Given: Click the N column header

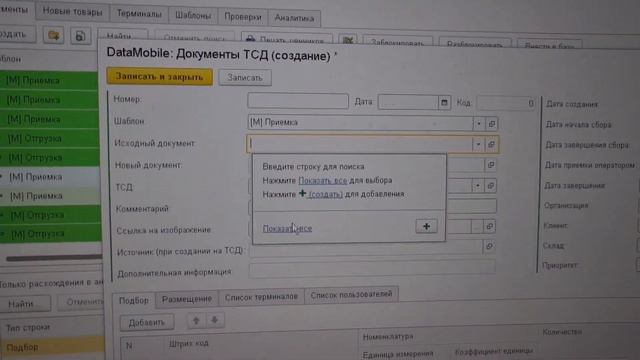Looking at the screenshot, I should click(129, 345).
